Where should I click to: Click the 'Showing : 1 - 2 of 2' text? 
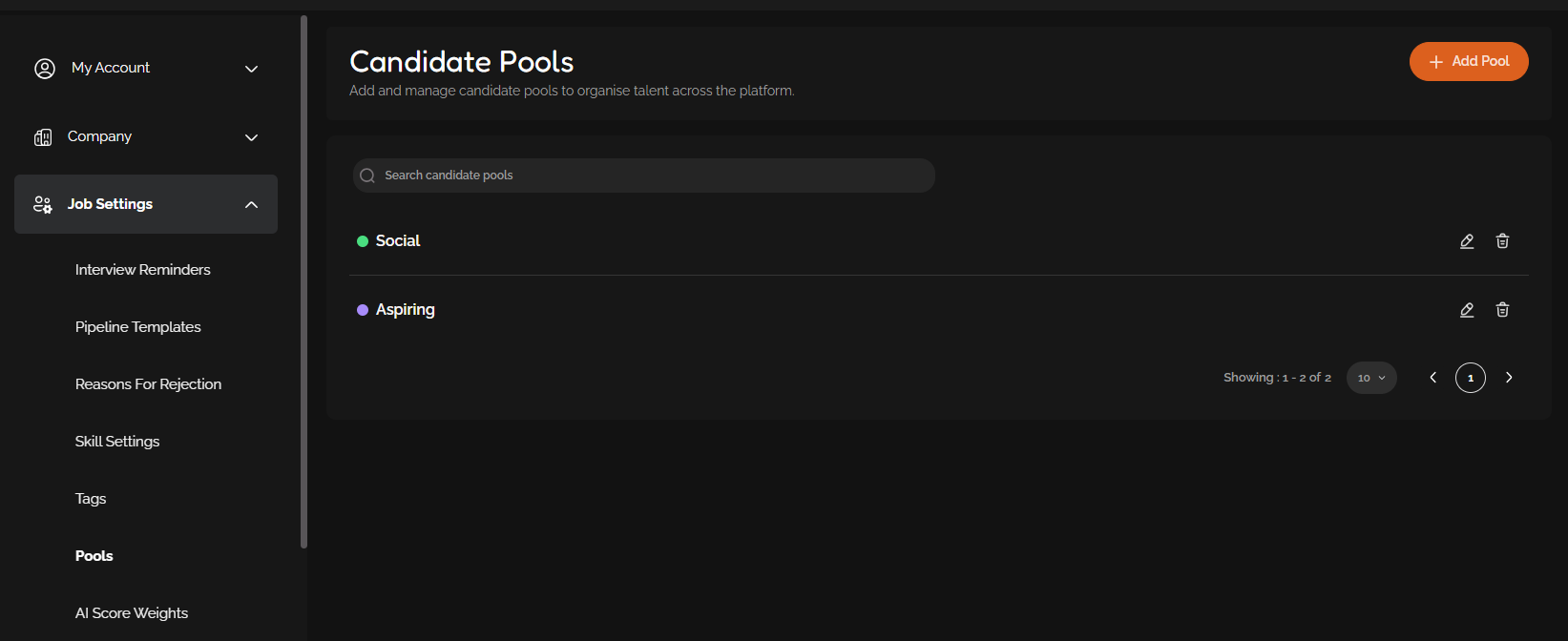[1278, 378]
